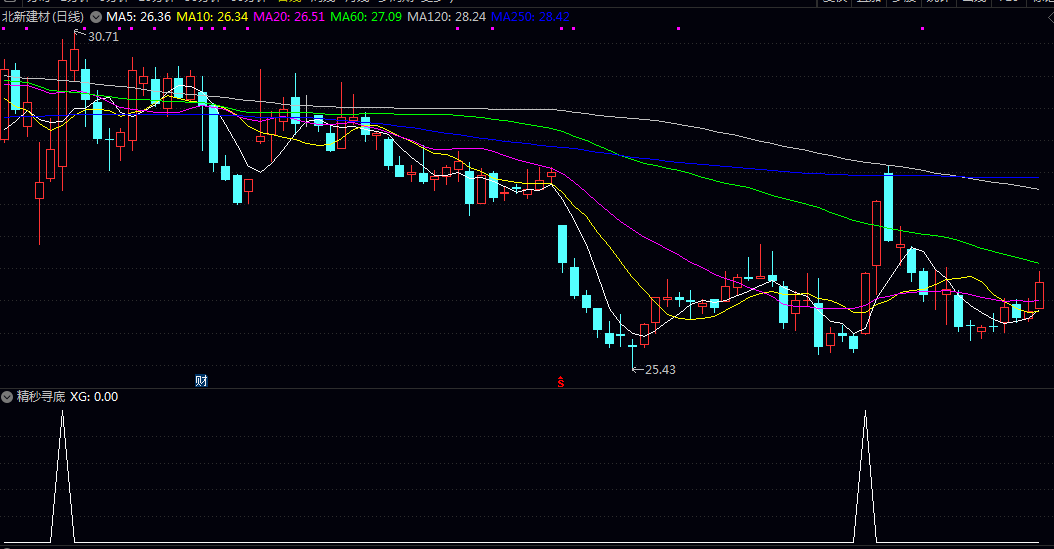Click the 精秒寻底 indicator name

pyautogui.click(x=41, y=396)
